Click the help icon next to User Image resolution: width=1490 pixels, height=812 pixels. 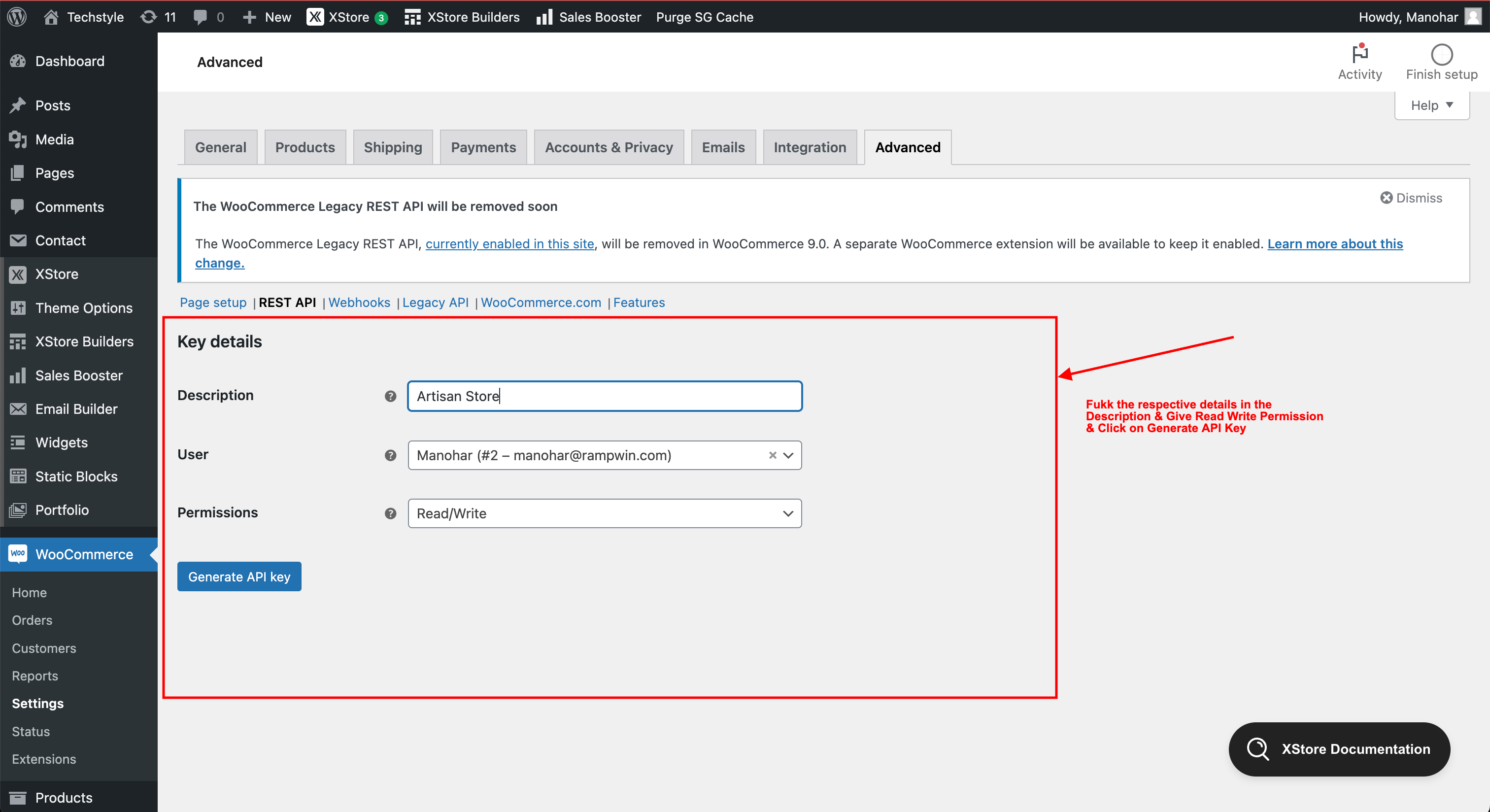pos(390,456)
